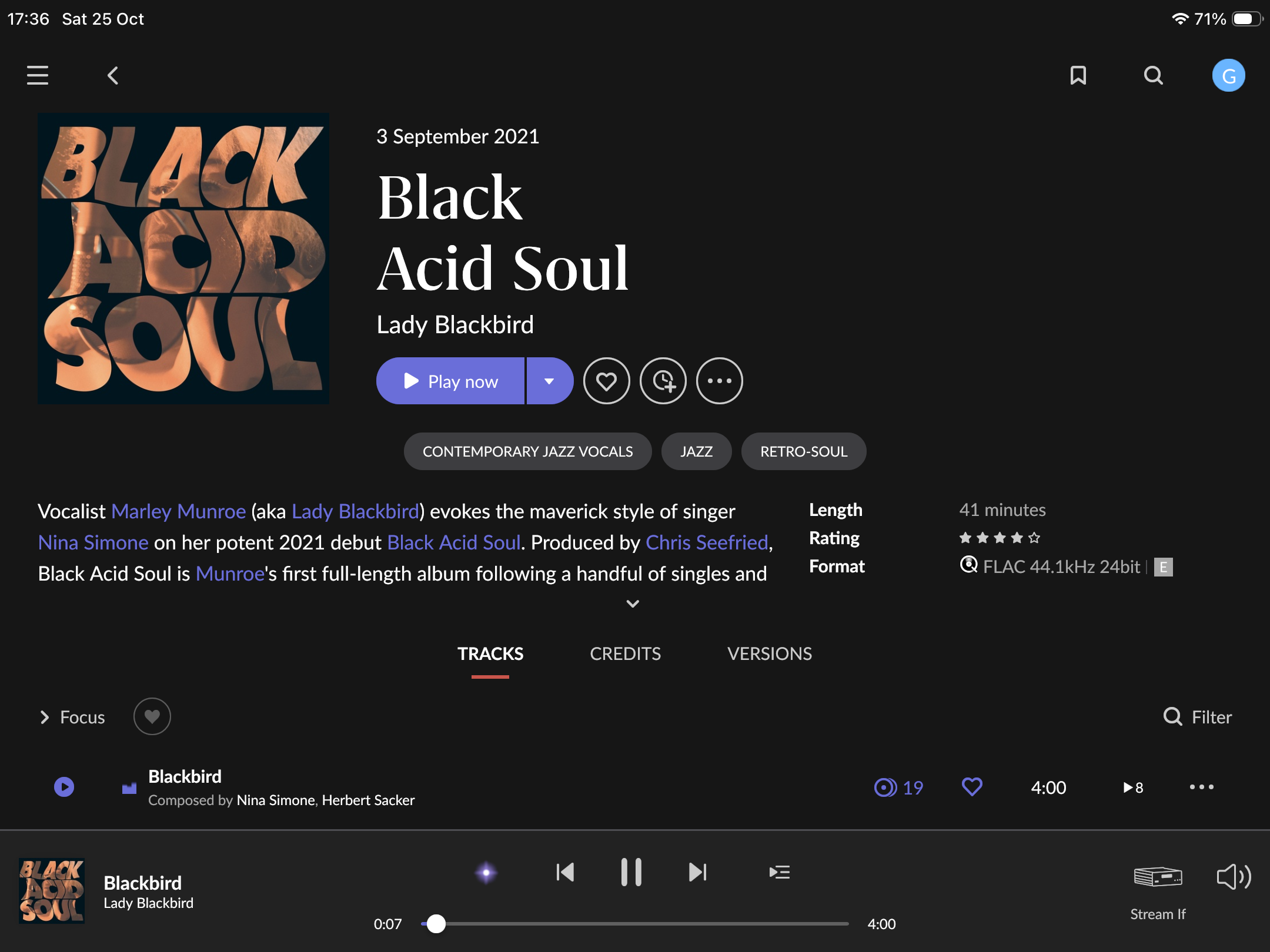Seek using the playback progress slider

coord(635,924)
